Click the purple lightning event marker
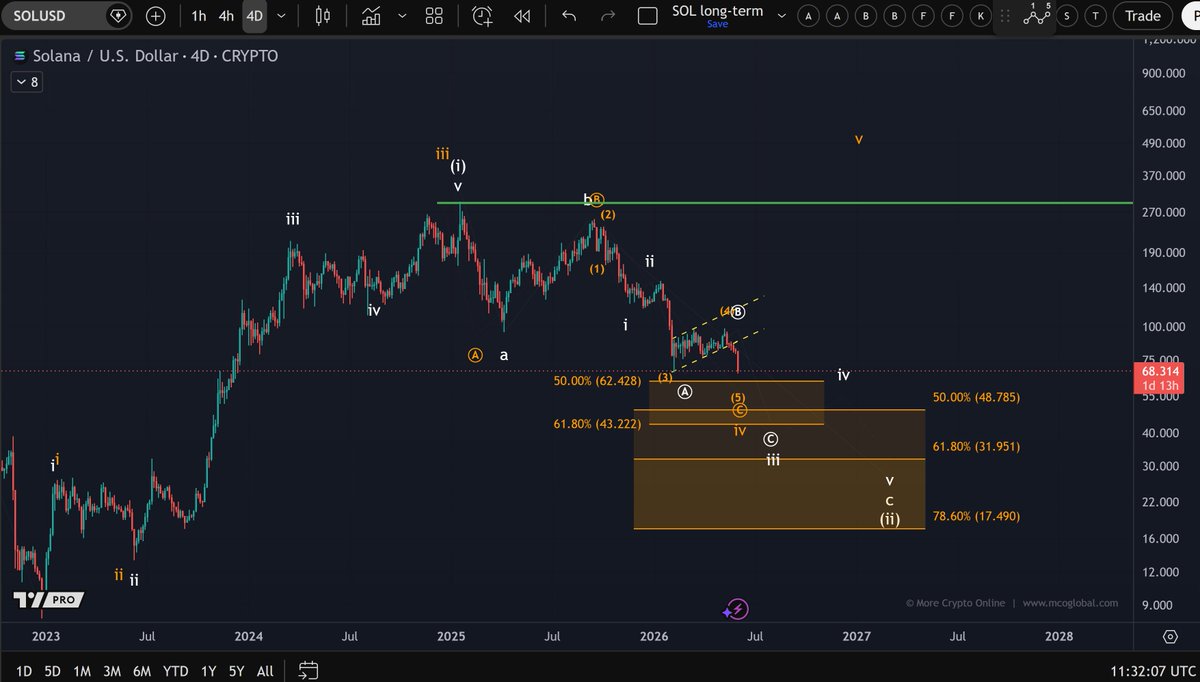Viewport: 1200px width, 682px height. pos(737,609)
